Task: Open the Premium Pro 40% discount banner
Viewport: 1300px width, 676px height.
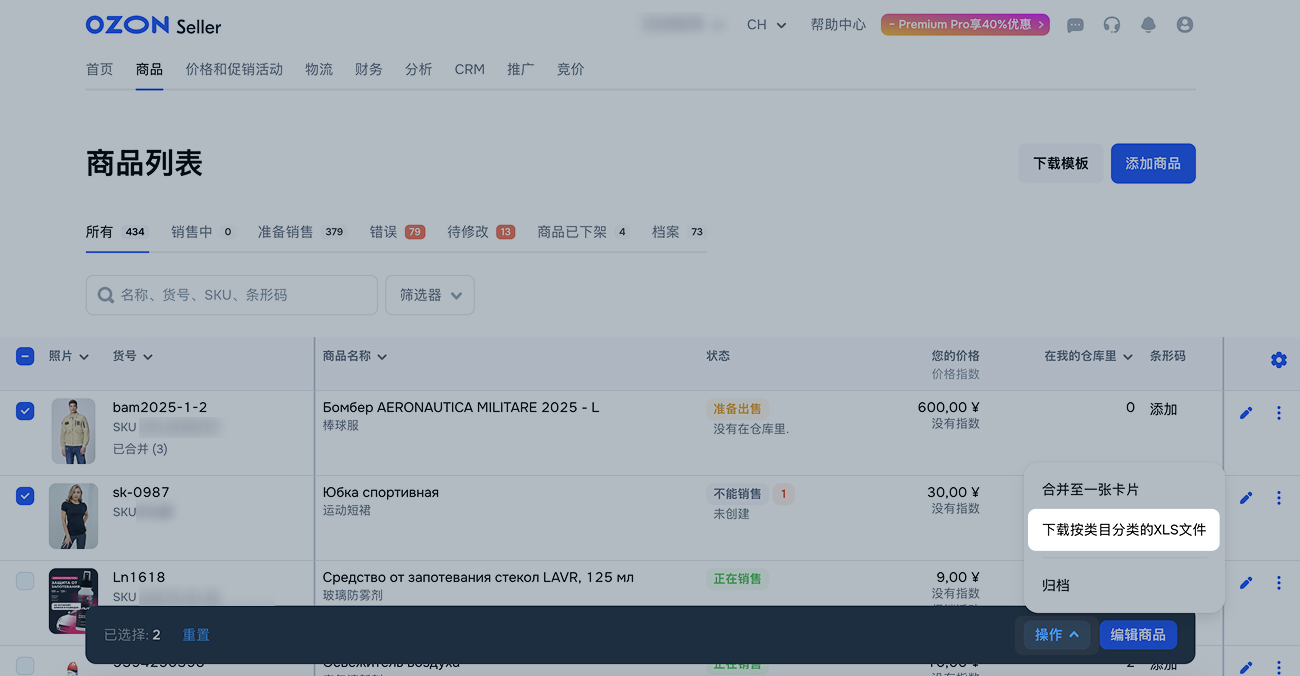Action: [x=964, y=25]
